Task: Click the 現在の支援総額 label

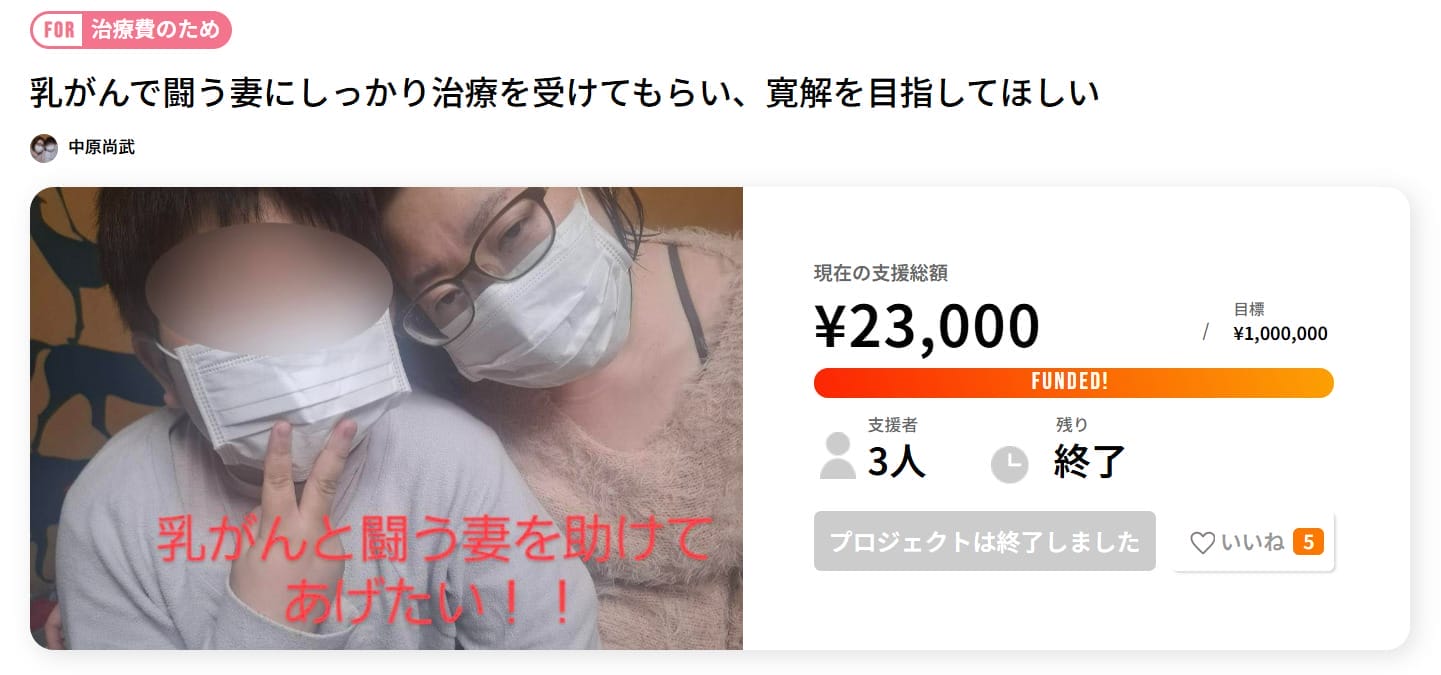Action: tap(880, 273)
